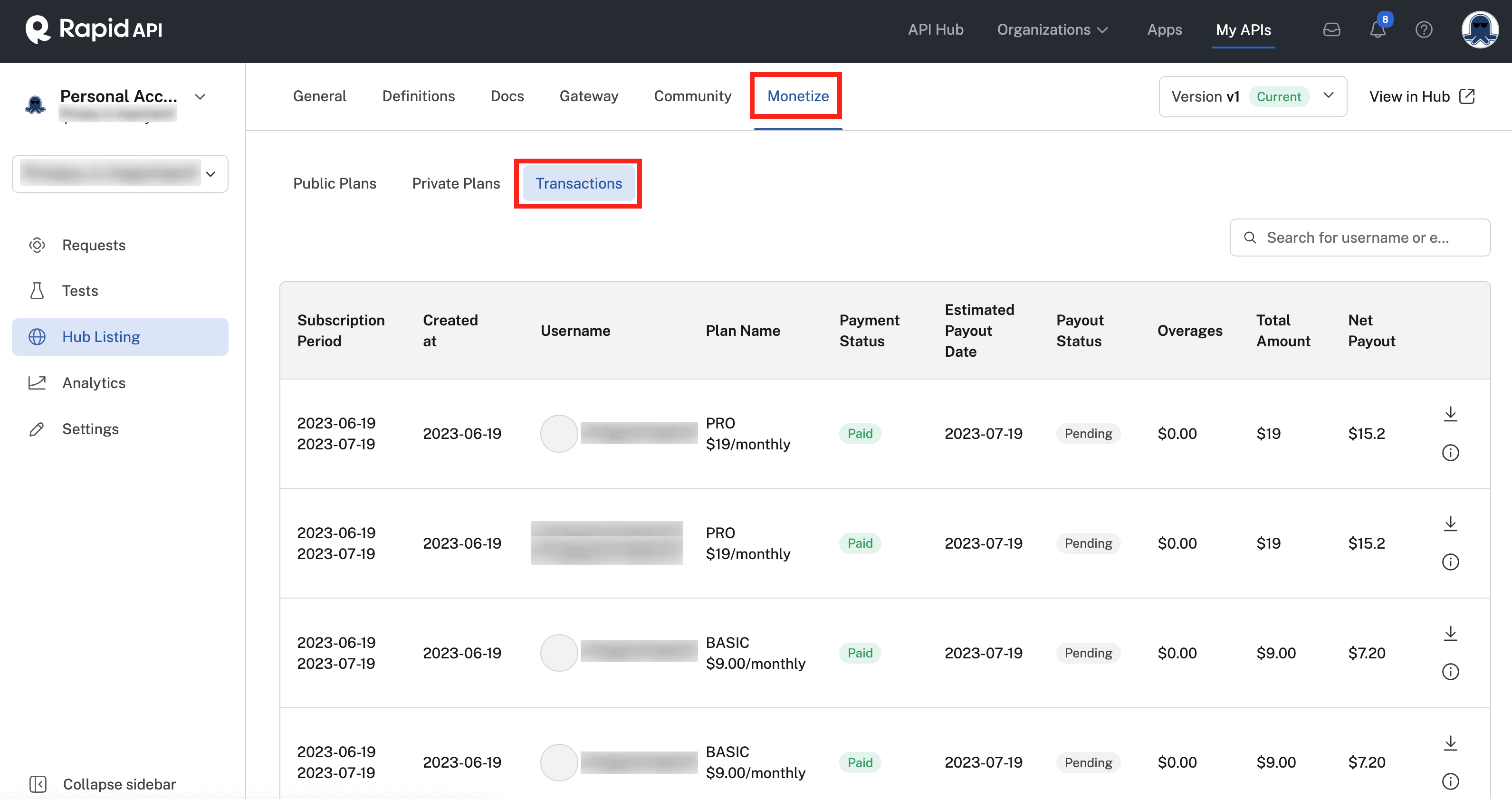Image resolution: width=1512 pixels, height=799 pixels.
Task: Click the help question mark icon
Action: 1424,29
